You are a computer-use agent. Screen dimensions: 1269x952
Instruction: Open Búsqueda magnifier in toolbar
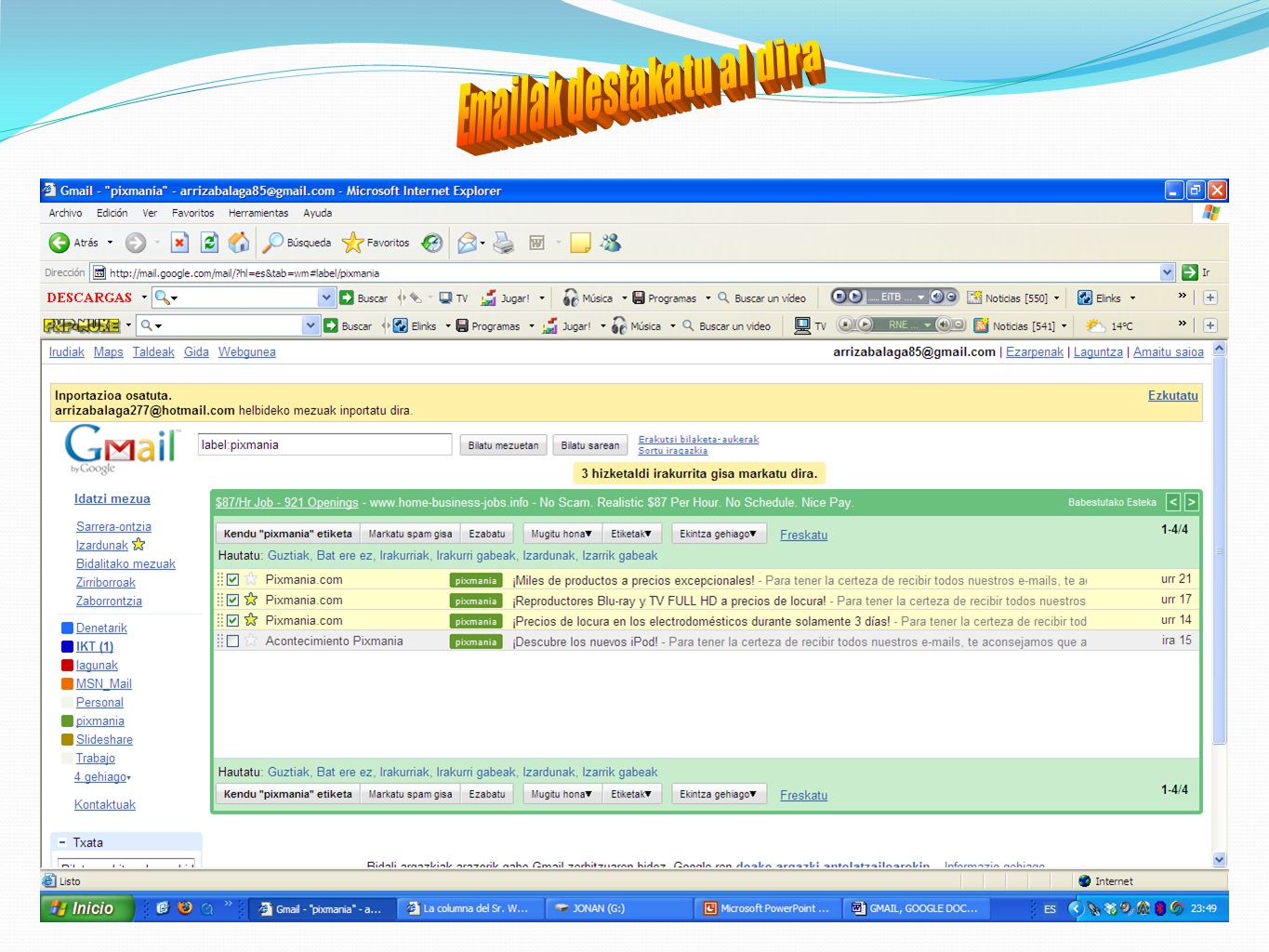pyautogui.click(x=272, y=243)
